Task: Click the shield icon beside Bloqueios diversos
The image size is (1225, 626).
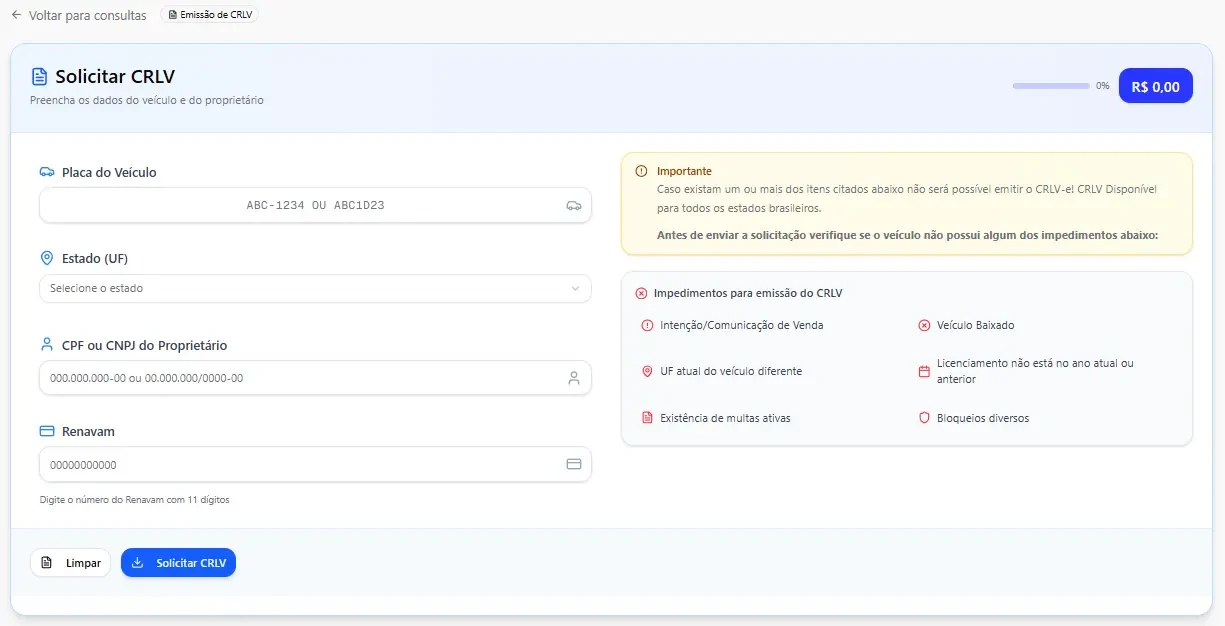Action: 923,418
